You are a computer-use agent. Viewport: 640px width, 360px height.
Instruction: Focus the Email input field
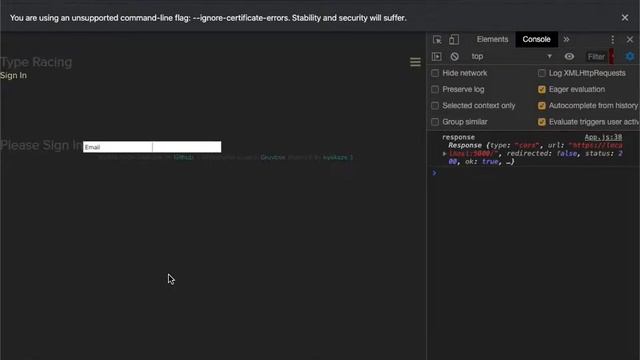pos(118,147)
